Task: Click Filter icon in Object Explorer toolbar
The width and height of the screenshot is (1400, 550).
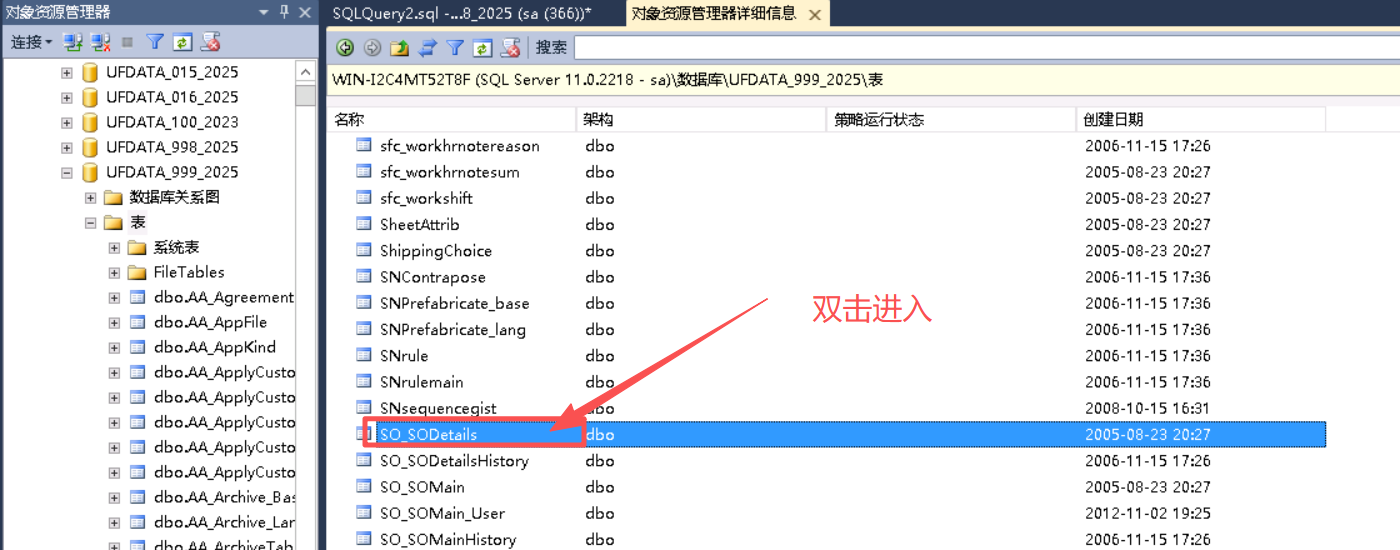Action: 155,42
